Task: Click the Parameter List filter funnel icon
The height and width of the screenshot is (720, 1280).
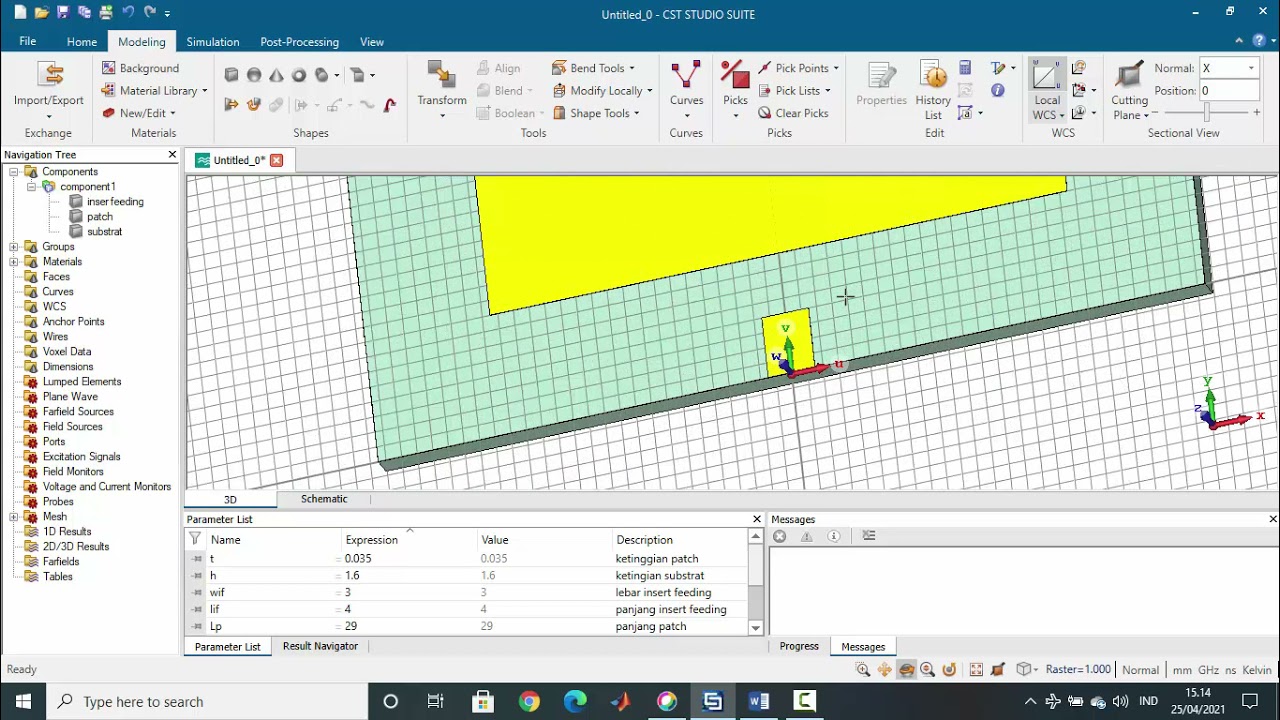Action: (x=195, y=539)
